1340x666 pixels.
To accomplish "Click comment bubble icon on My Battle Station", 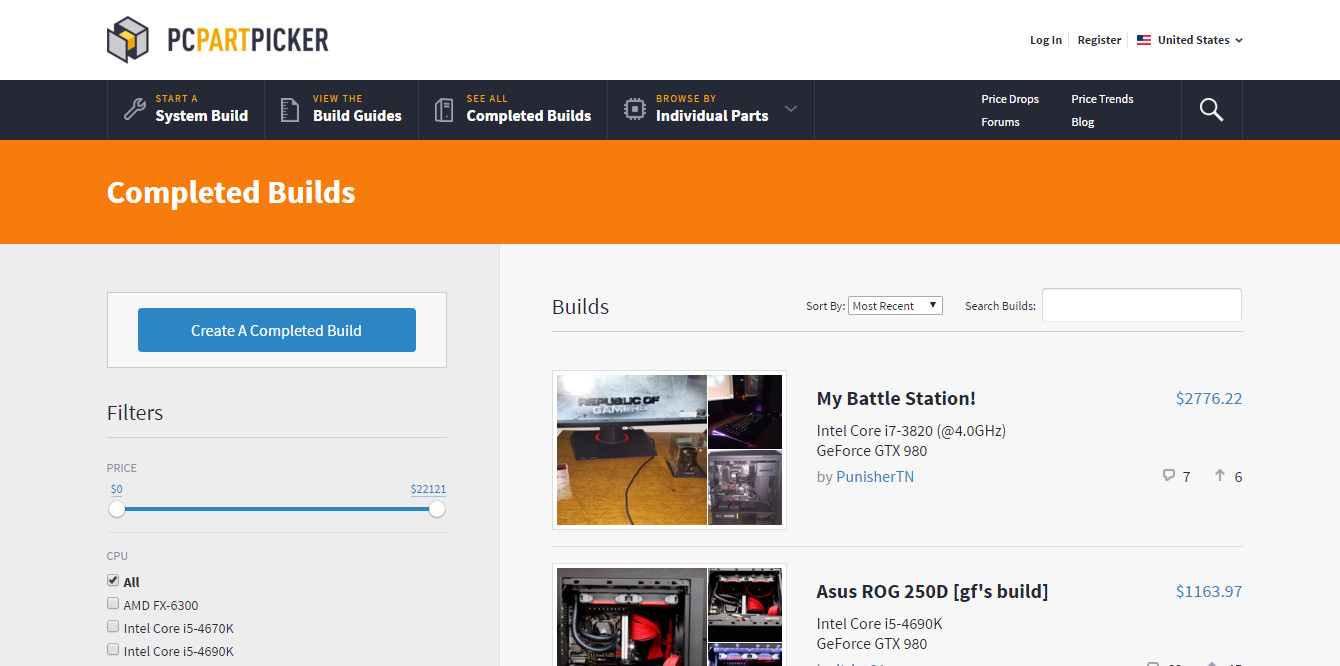I will pyautogui.click(x=1169, y=476).
